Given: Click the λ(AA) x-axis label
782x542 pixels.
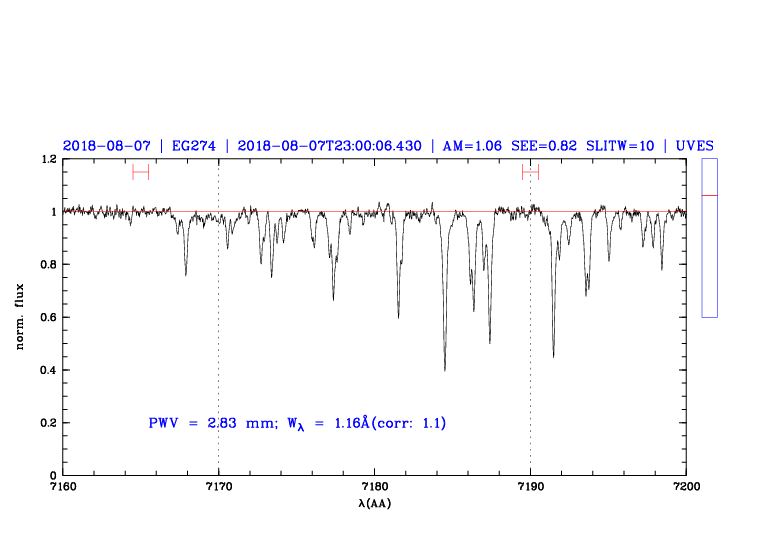Looking at the screenshot, I should coord(374,503).
